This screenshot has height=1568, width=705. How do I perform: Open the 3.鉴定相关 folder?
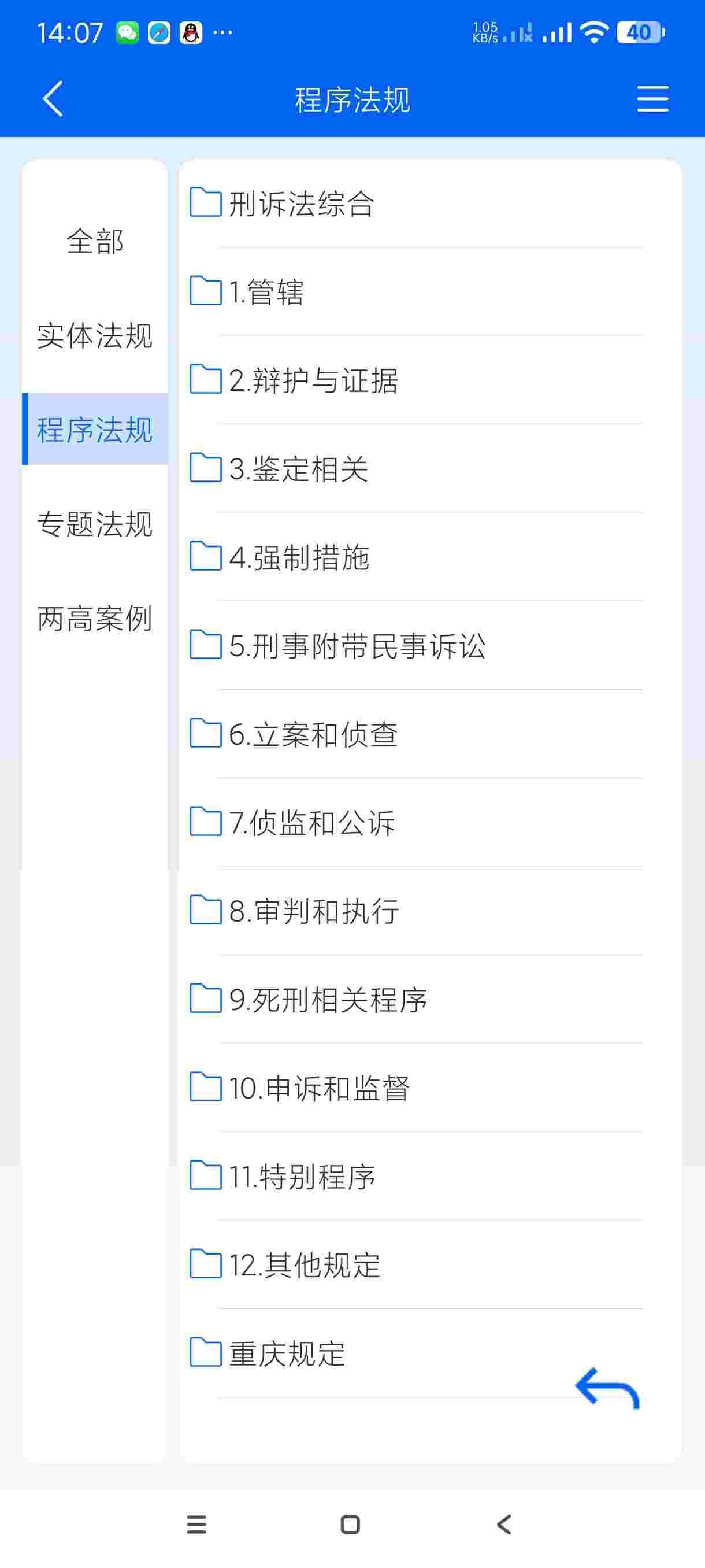416,468
